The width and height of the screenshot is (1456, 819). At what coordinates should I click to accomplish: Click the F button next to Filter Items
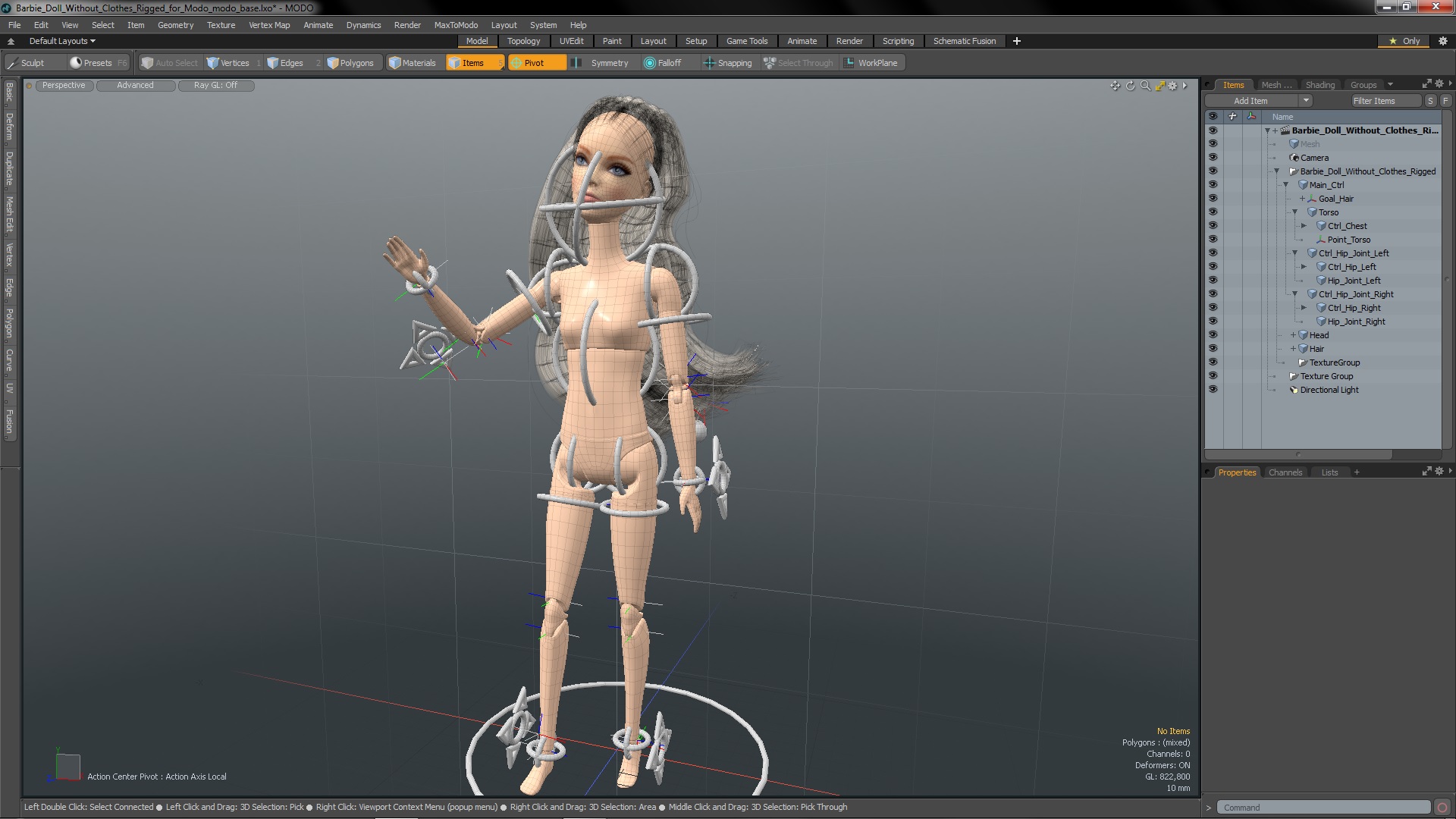[x=1445, y=101]
